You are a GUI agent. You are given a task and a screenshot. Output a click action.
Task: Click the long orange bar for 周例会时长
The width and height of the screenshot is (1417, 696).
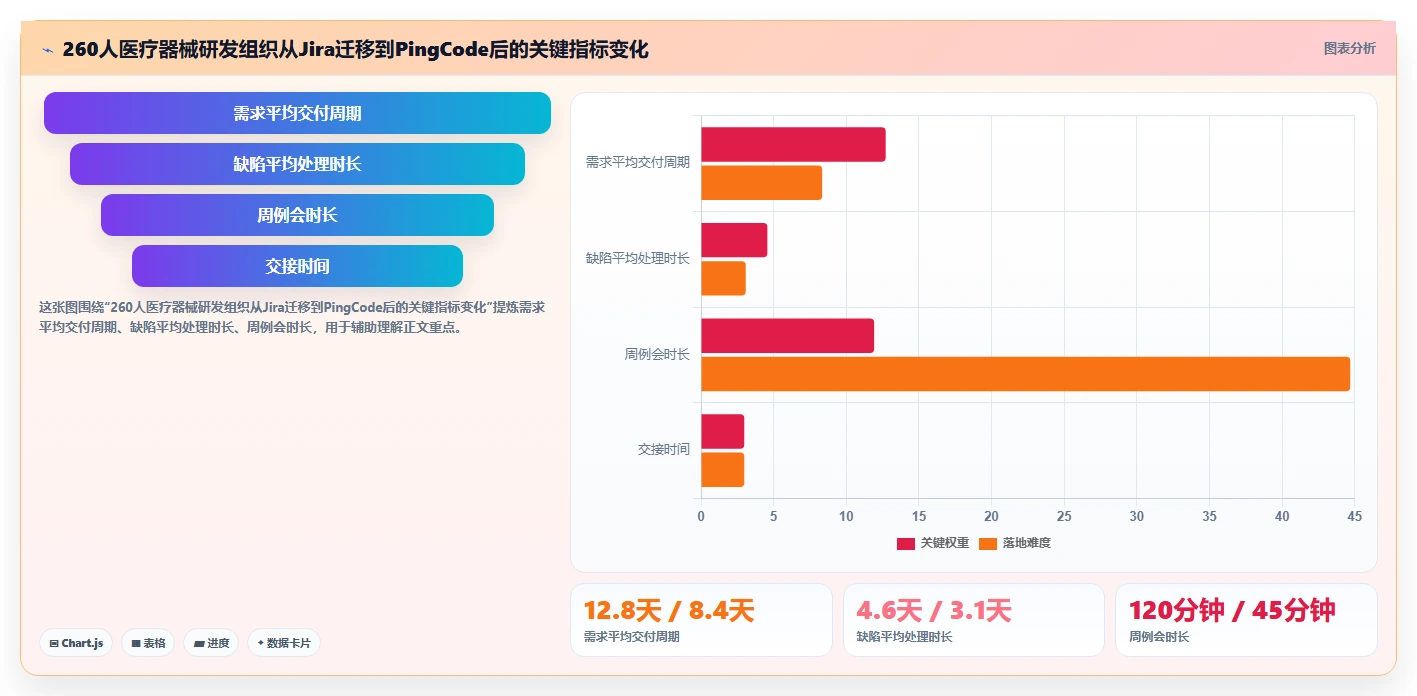1025,374
